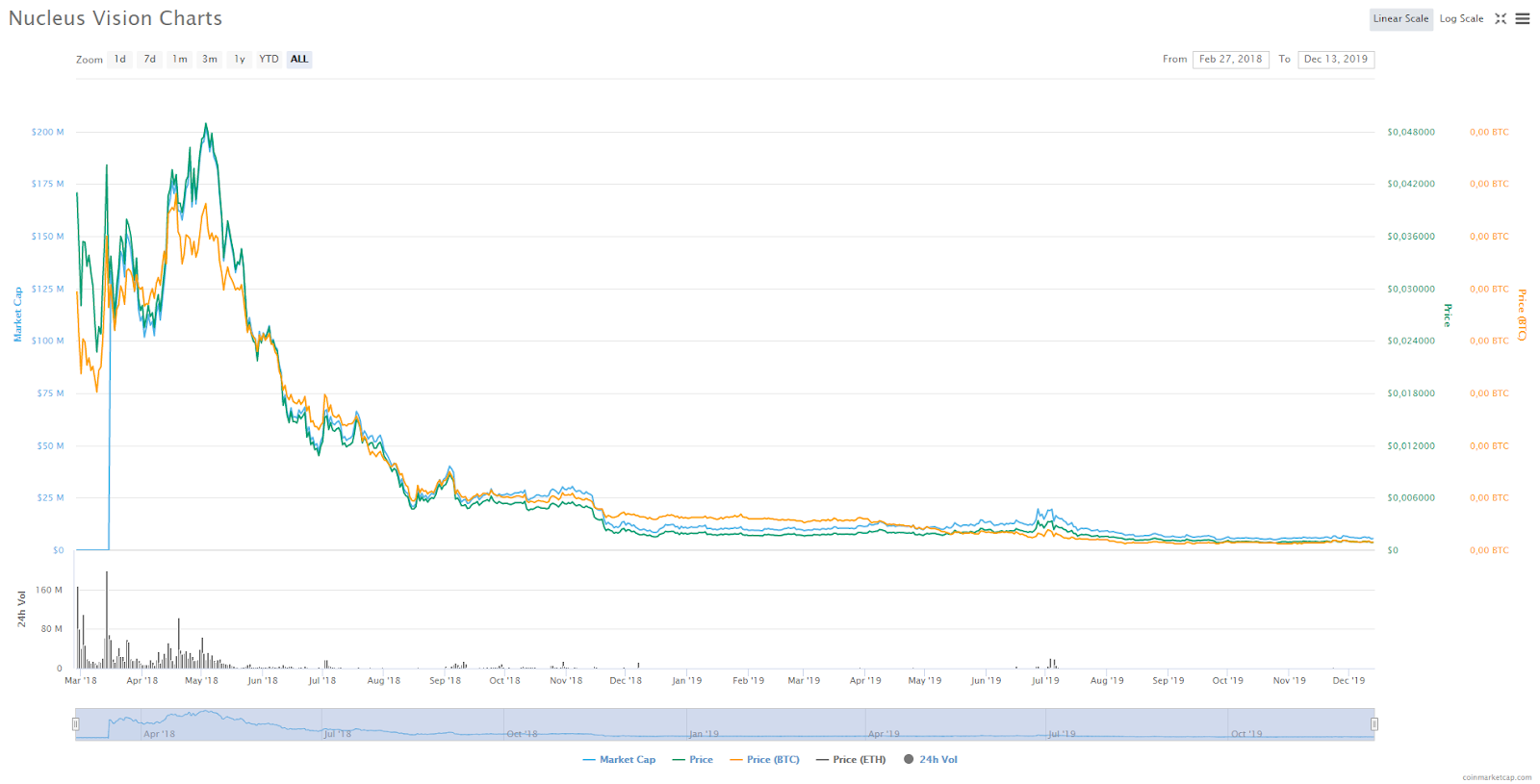The height and width of the screenshot is (784, 1540).
Task: Click the $0,012000 price axis label
Action: (x=1411, y=445)
